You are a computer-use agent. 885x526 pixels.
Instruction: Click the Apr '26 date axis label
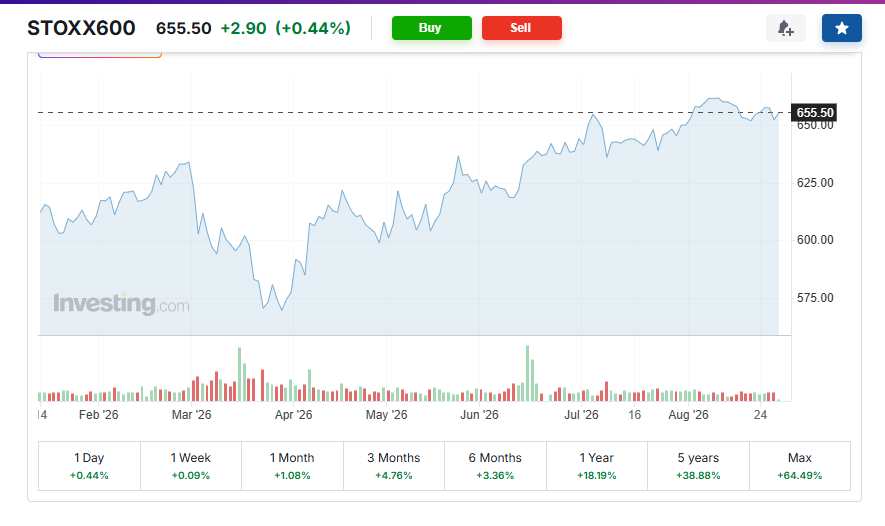coord(293,415)
